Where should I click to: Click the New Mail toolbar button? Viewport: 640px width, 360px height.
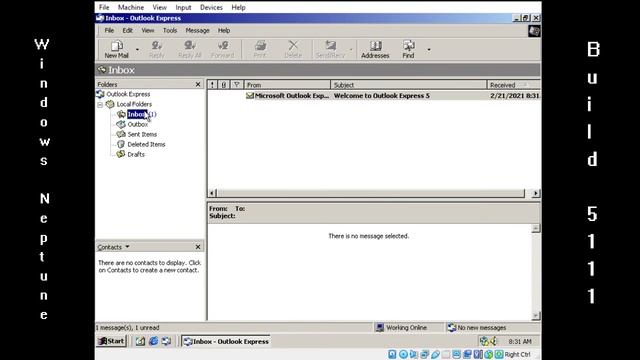point(116,49)
